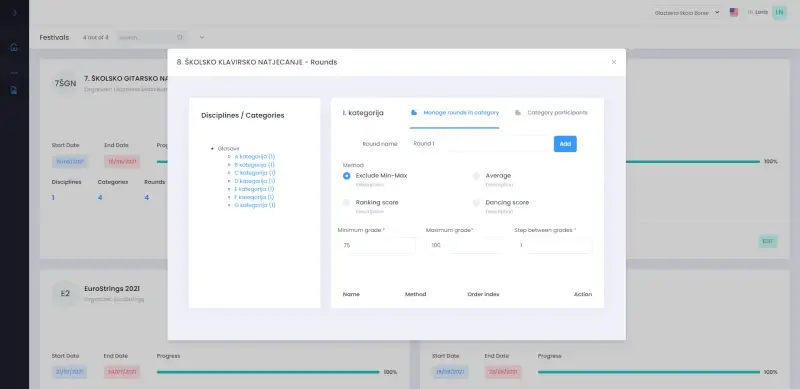This screenshot has width=800, height=389.
Task: Select Average method radio
Action: tap(476, 176)
